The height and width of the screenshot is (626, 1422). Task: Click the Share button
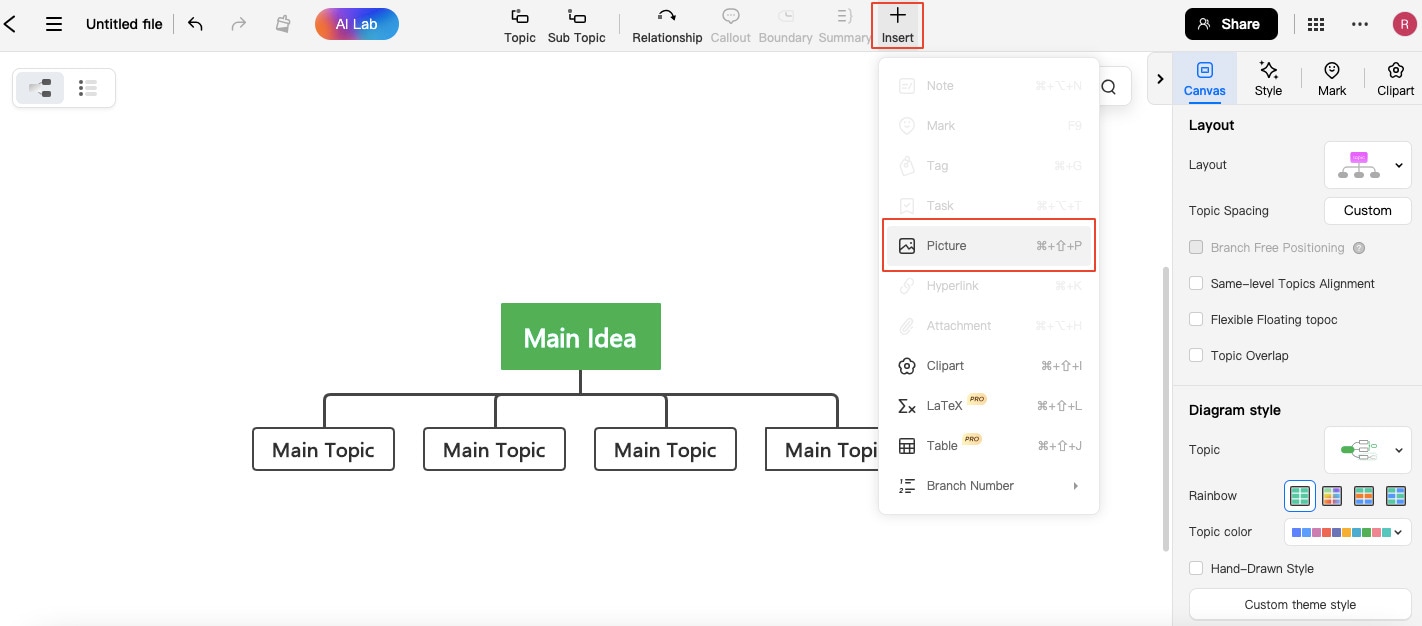(1230, 24)
